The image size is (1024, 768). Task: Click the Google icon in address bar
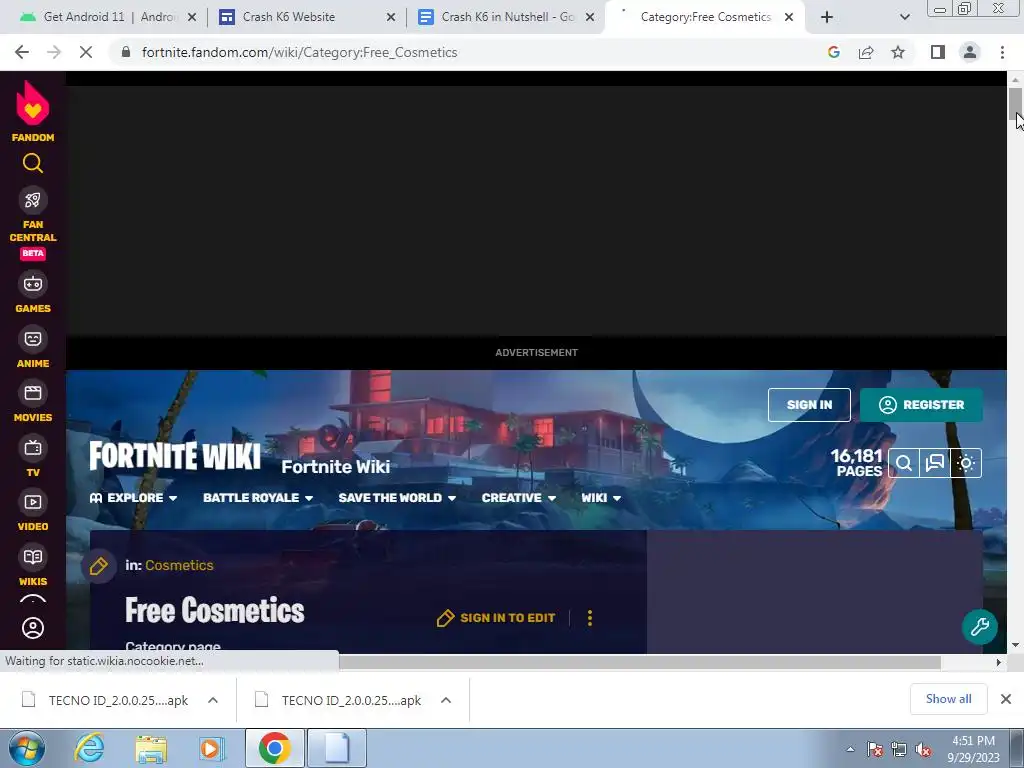(834, 52)
